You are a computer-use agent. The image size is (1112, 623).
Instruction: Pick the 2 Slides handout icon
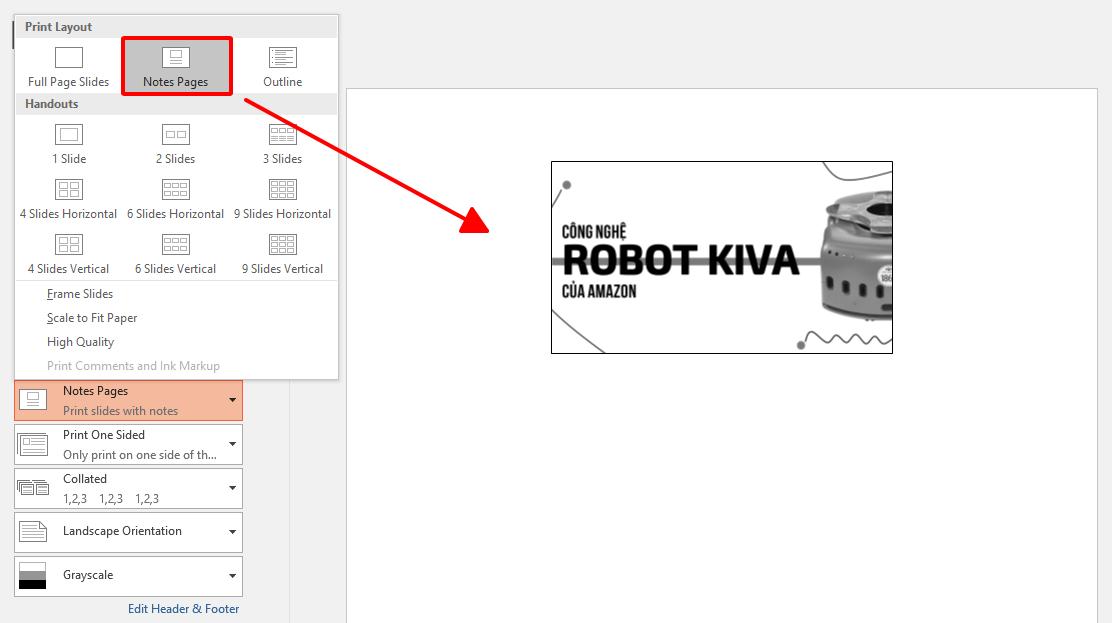(176, 134)
